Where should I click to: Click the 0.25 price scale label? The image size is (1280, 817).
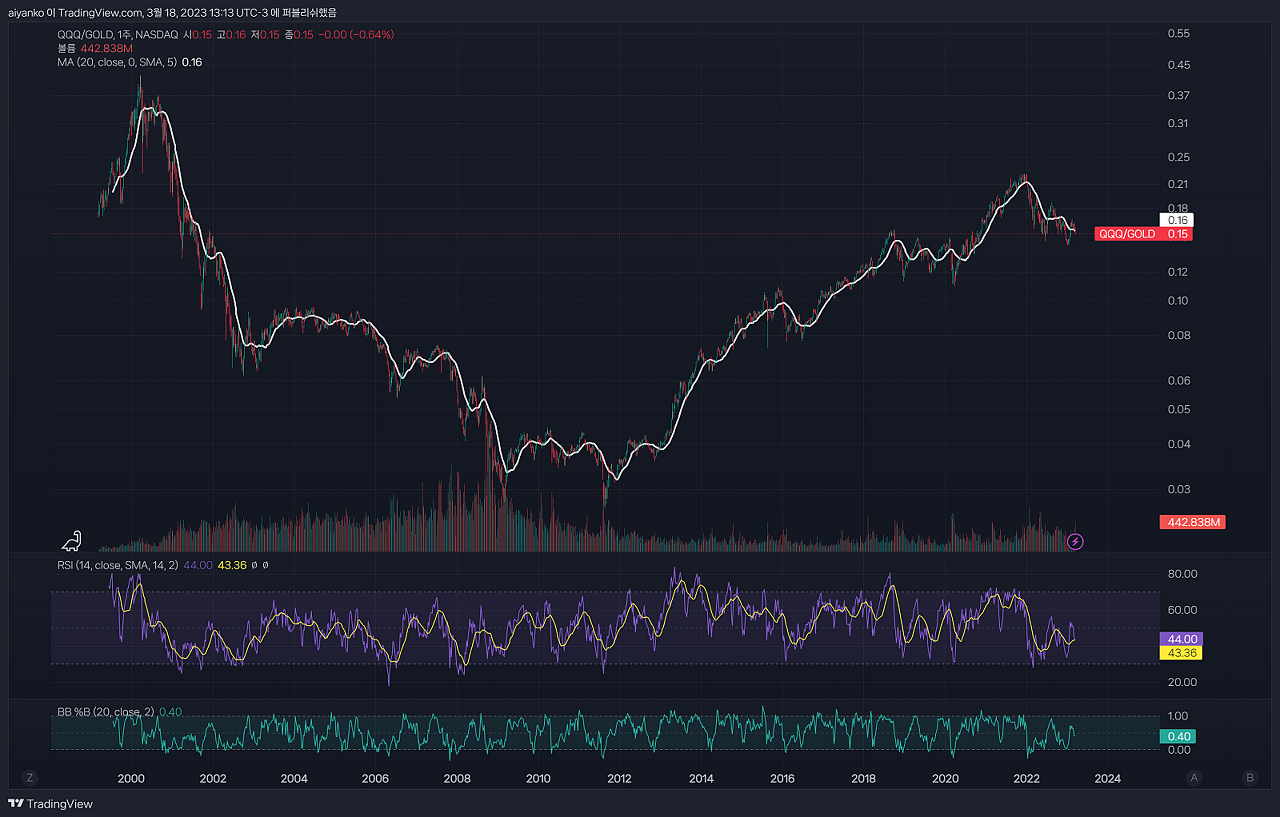tap(1178, 157)
